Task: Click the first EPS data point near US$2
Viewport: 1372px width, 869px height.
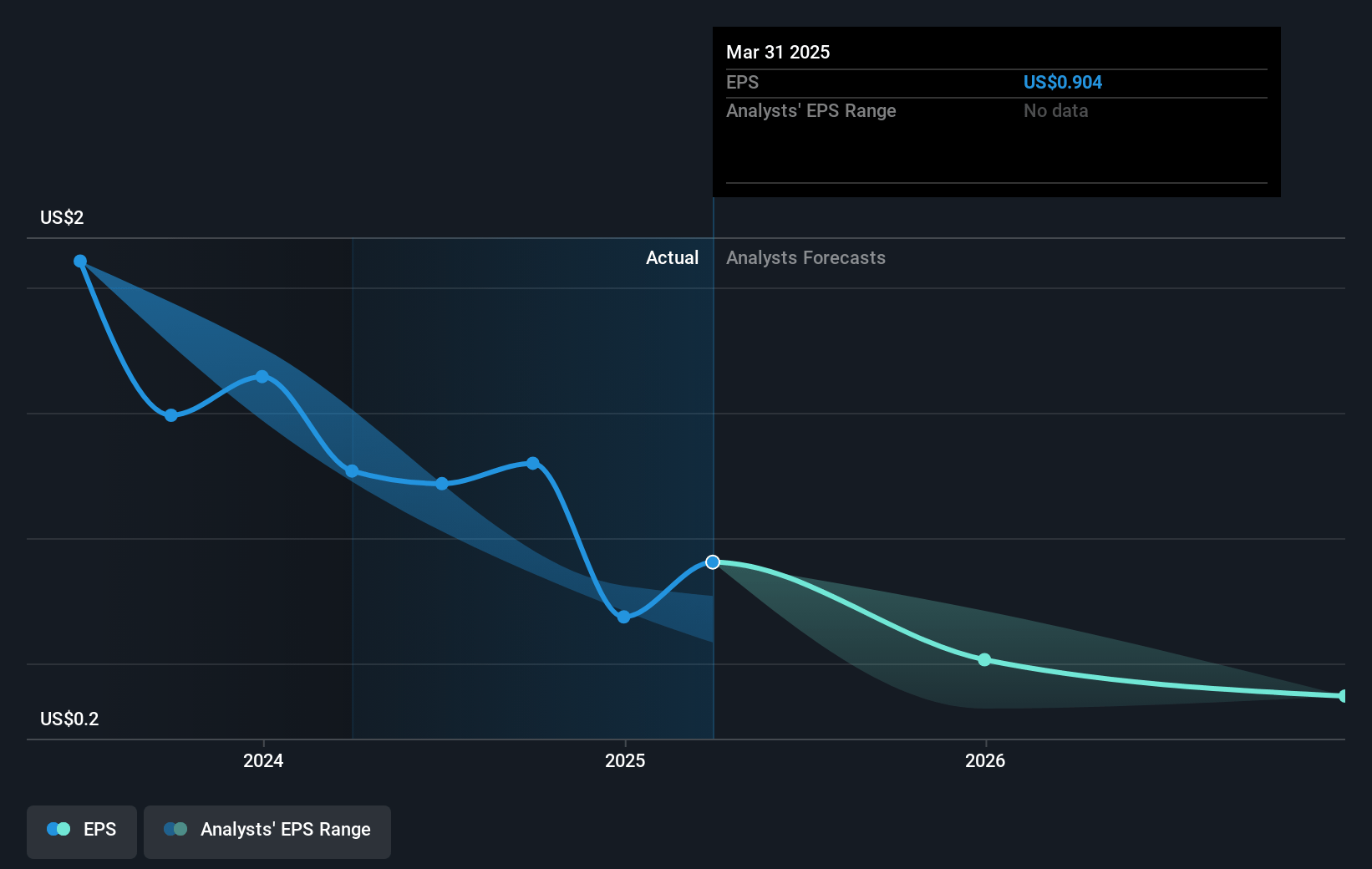Action: click(x=80, y=262)
